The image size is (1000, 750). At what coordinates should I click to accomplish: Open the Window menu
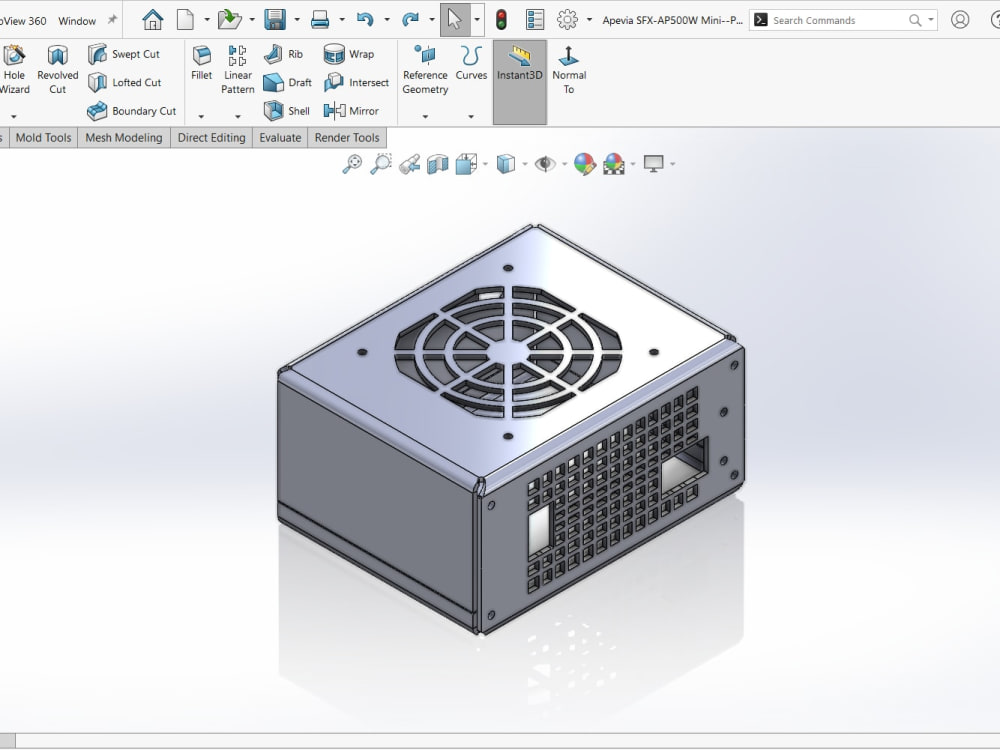(77, 21)
